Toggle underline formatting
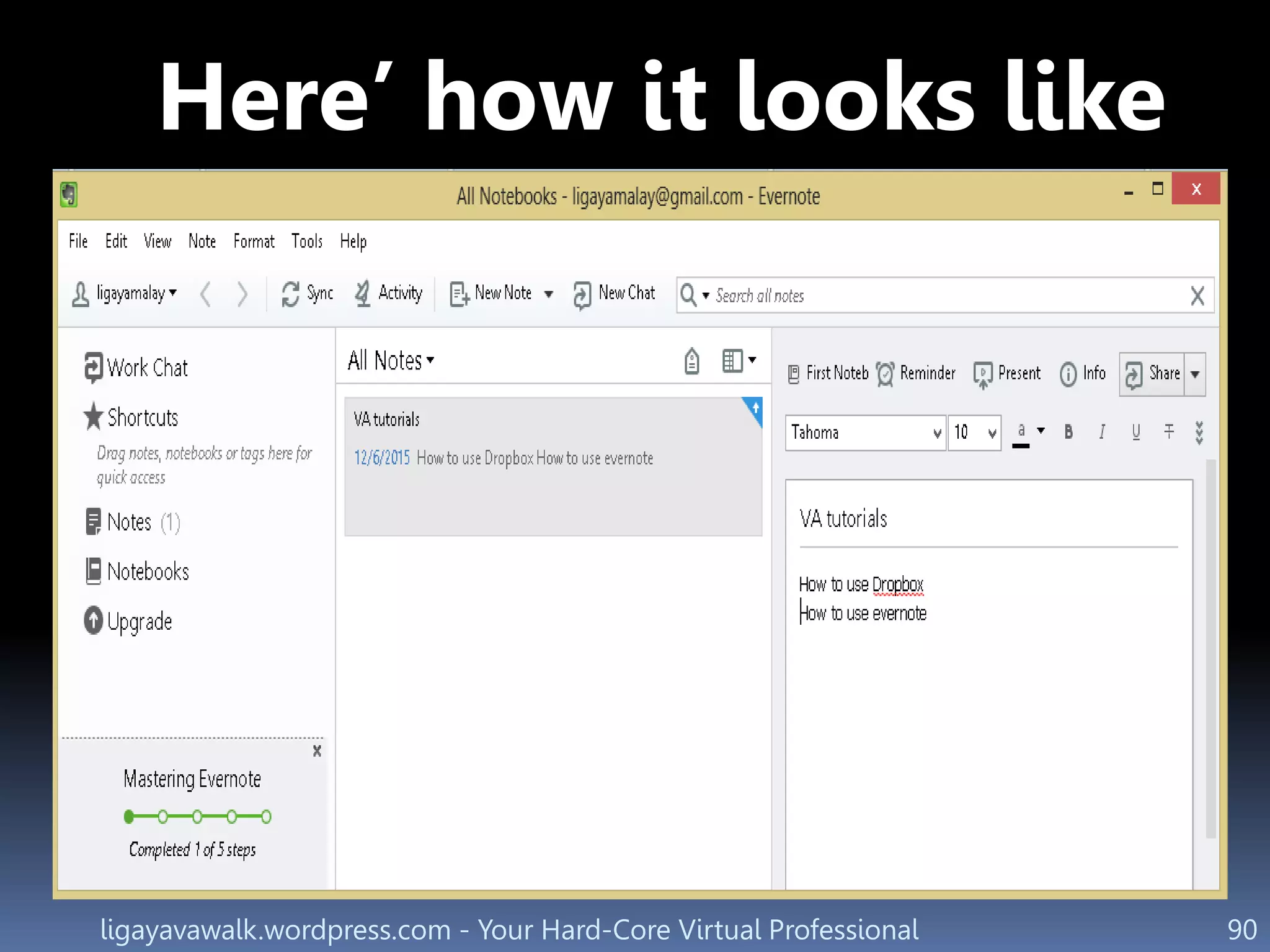The image size is (1270, 952). (1135, 432)
